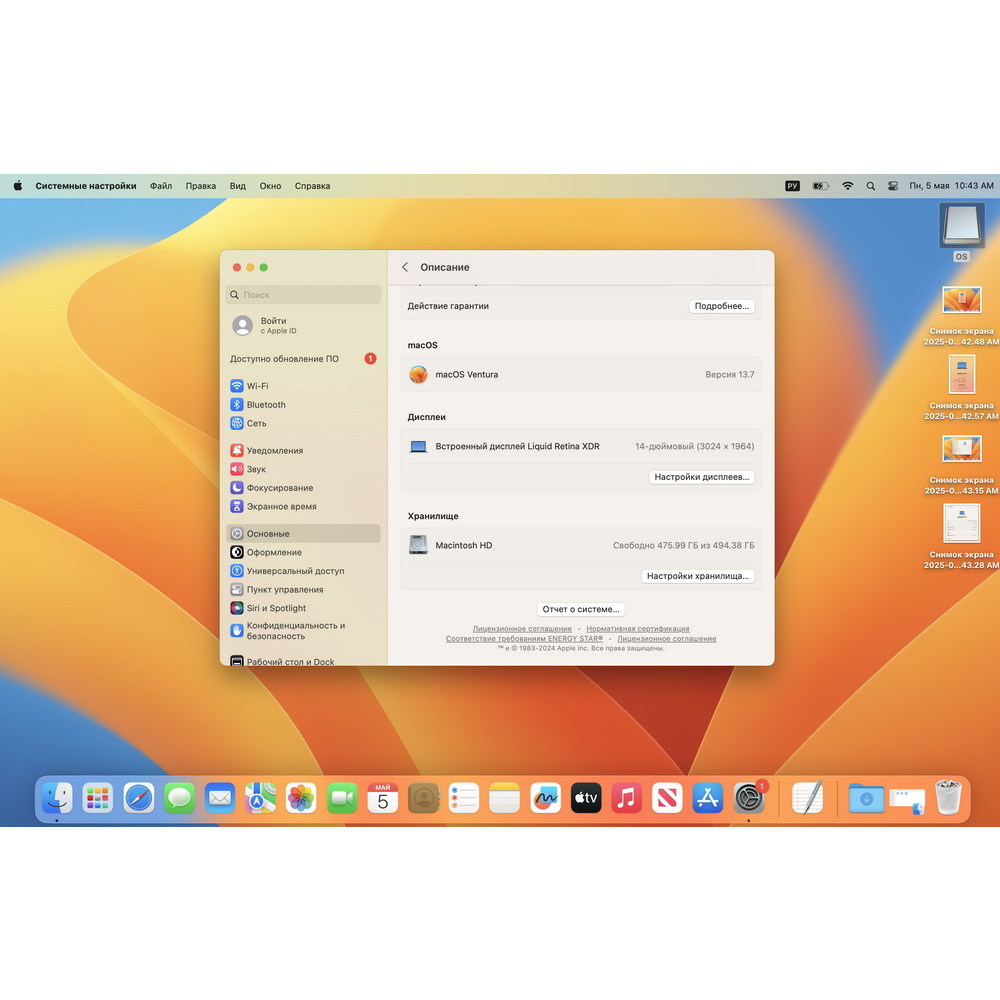Open the Apple menu
1000x1000 pixels.
click(18, 186)
